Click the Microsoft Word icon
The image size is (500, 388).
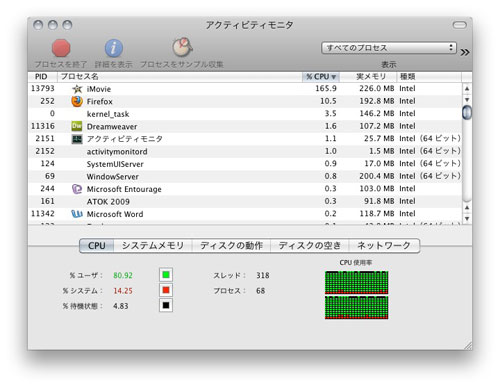[77, 214]
